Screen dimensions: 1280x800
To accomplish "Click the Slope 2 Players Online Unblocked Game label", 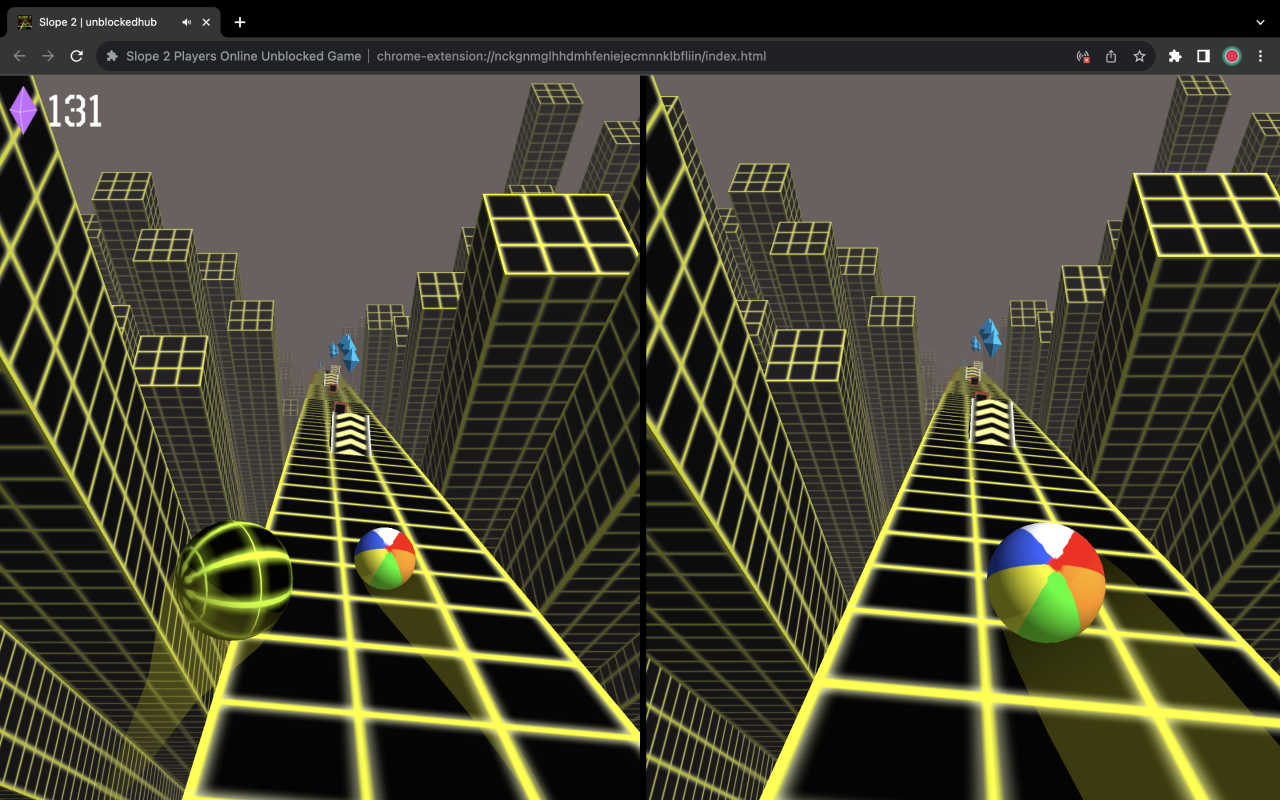I will [x=243, y=56].
